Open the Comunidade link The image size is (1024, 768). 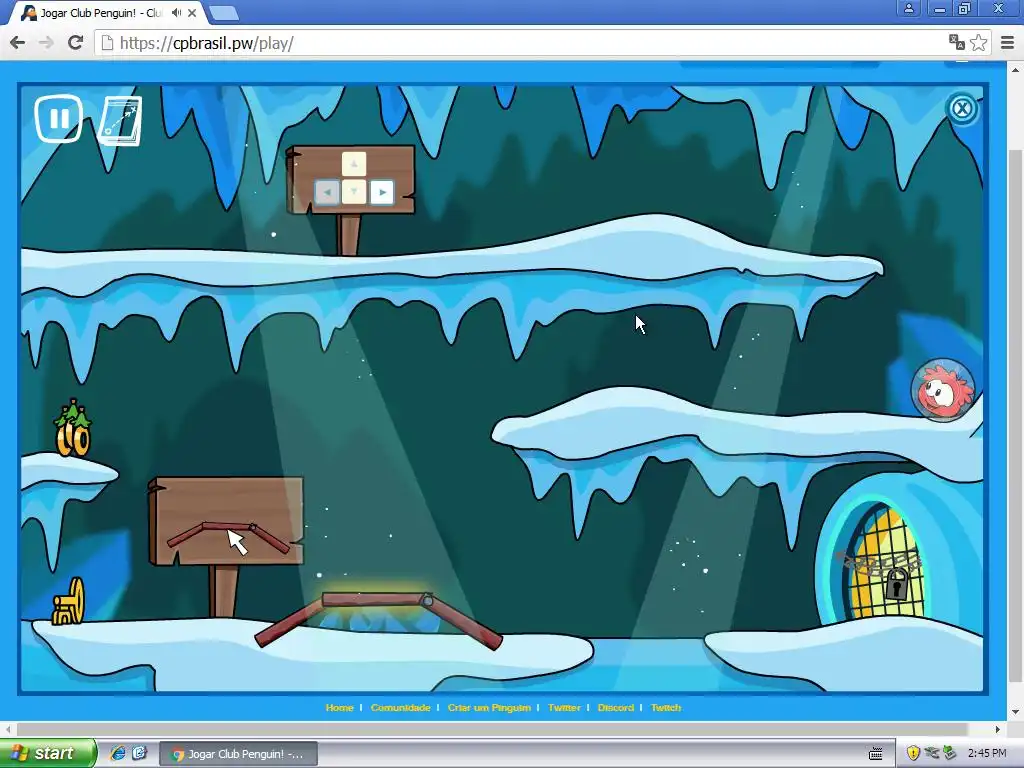point(400,707)
